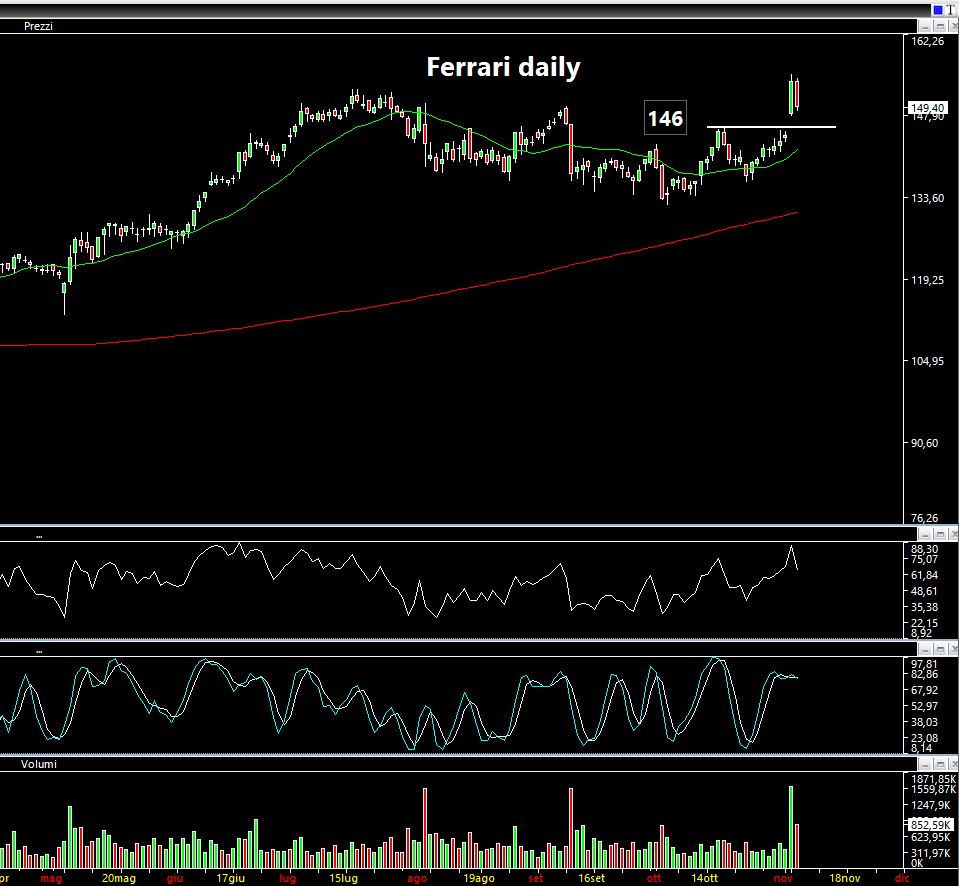Click the 38,03 stochastic scale value
This screenshot has height=886, width=959.
click(x=924, y=722)
